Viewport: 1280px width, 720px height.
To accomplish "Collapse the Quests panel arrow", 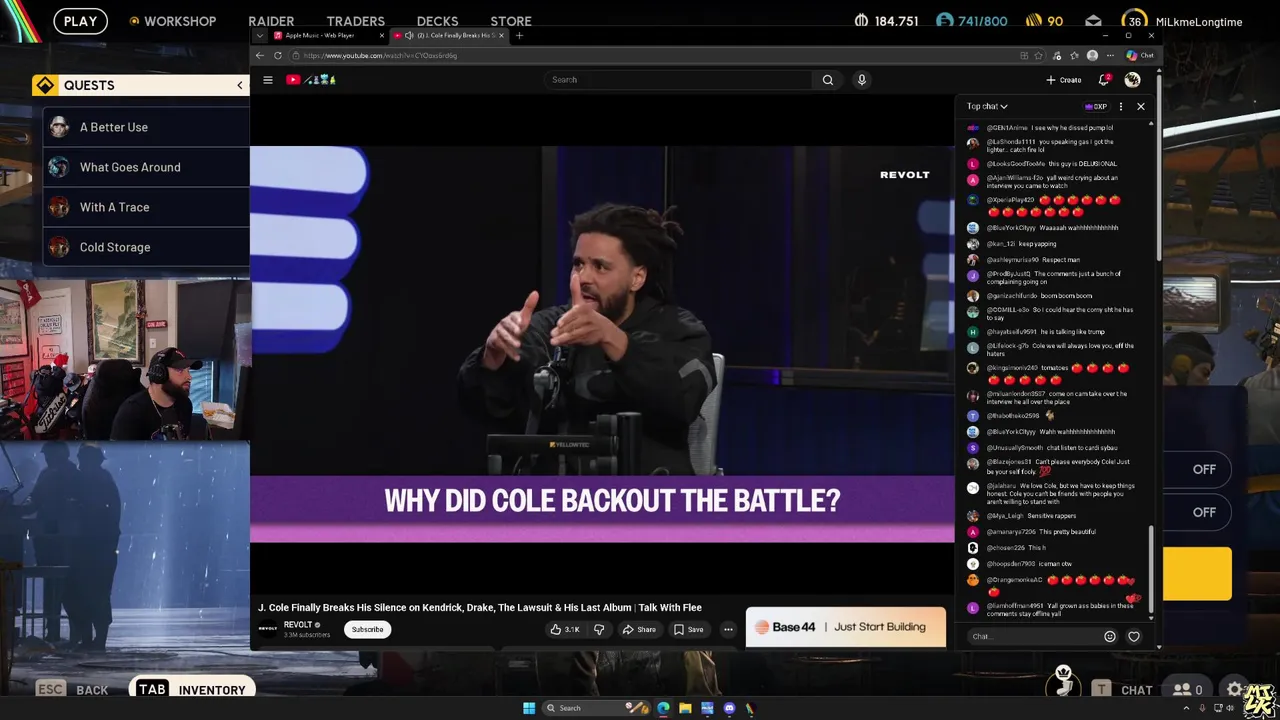I will click(240, 86).
